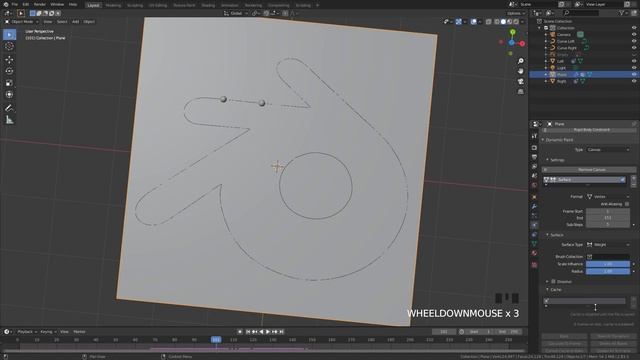The image size is (640, 360).
Task: Open the Render menu
Action: [40, 4]
